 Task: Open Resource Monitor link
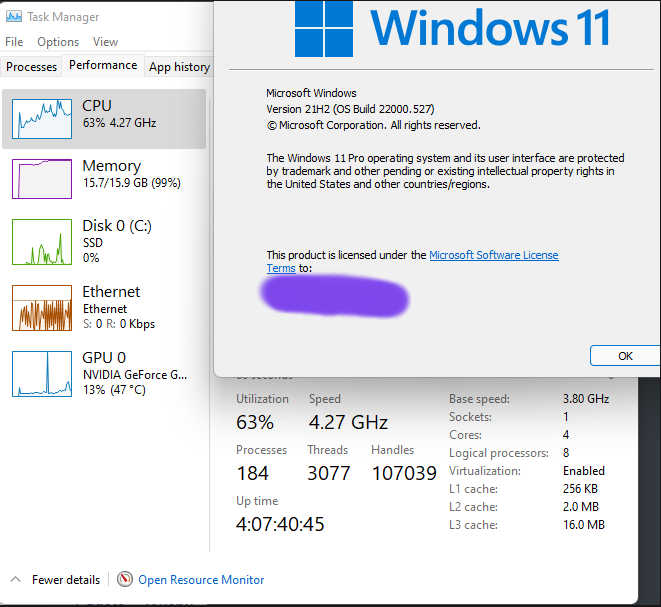click(201, 580)
